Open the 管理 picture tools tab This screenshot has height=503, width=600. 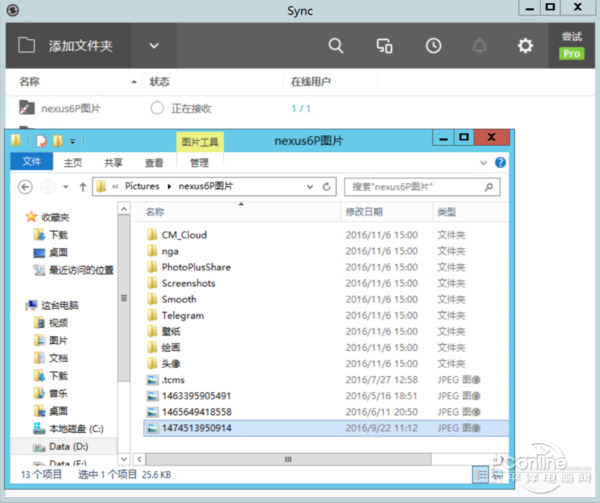[199, 163]
